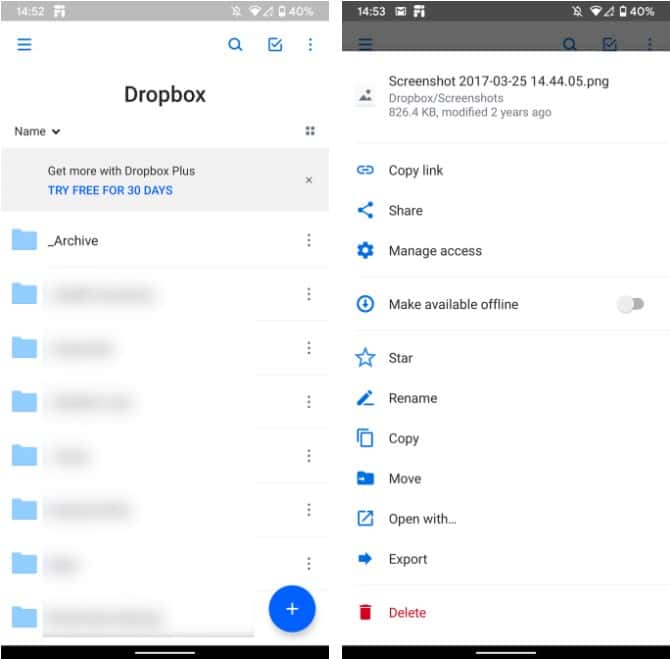Tap TRY FREE FOR 30 DAYS link
This screenshot has width=670, height=659.
tap(110, 190)
